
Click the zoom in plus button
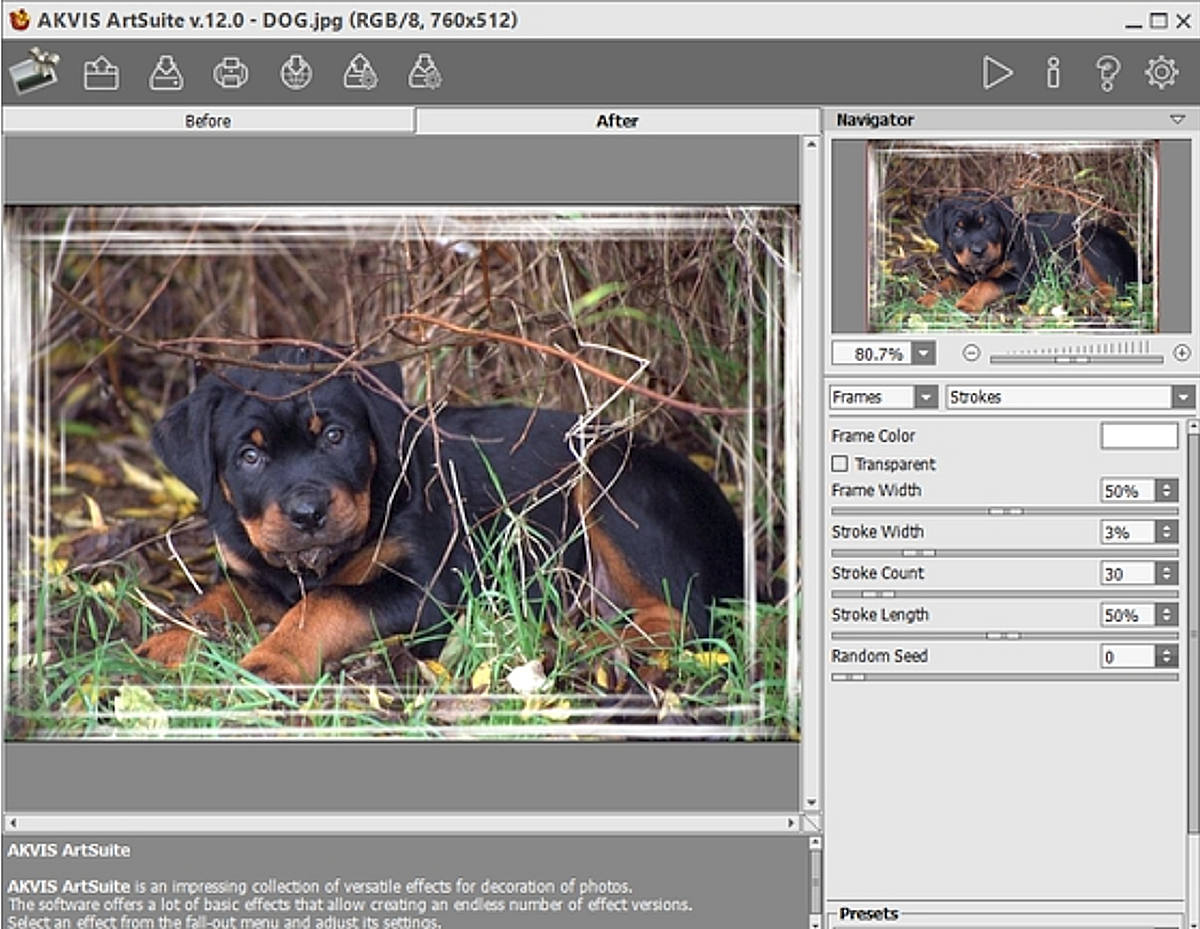pos(1181,353)
